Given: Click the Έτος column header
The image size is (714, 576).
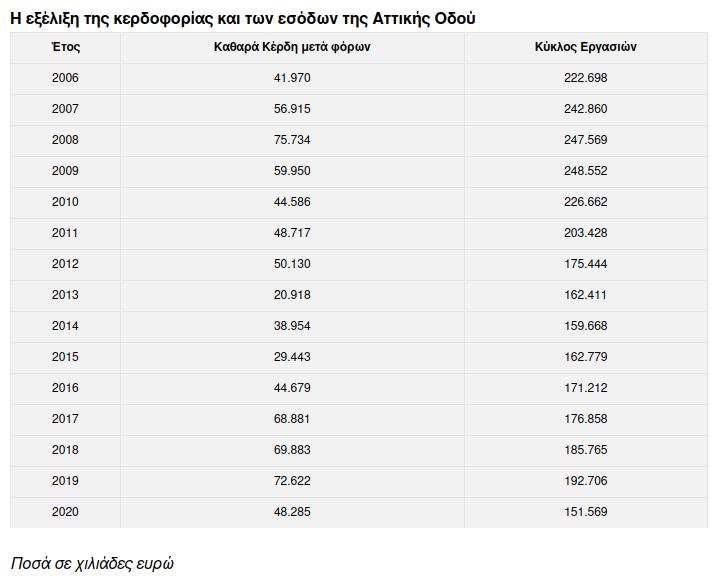Looking at the screenshot, I should 66,47.
